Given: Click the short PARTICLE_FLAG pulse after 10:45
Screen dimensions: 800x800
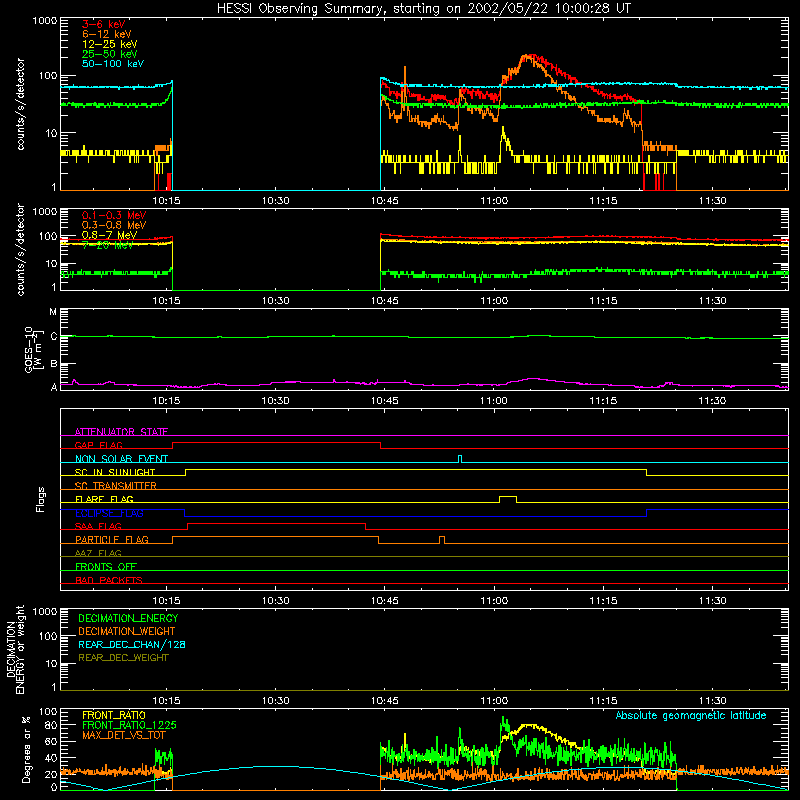Looking at the screenshot, I should point(442,540).
